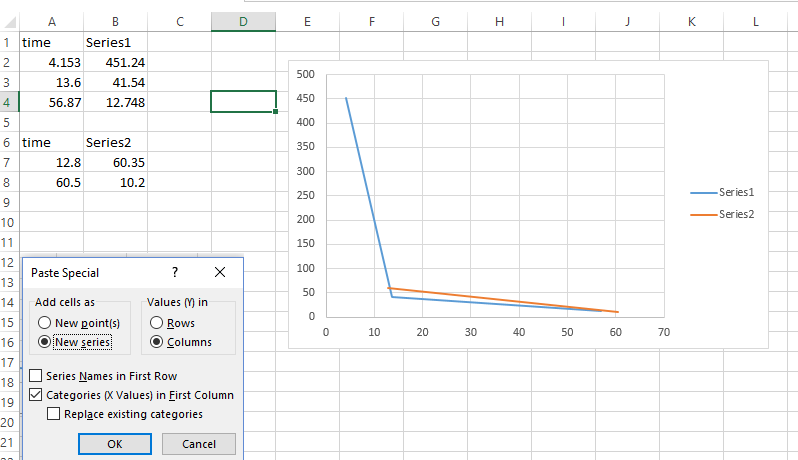
Task: Click the chart's 250 vertical axis label
Action: coord(305,195)
